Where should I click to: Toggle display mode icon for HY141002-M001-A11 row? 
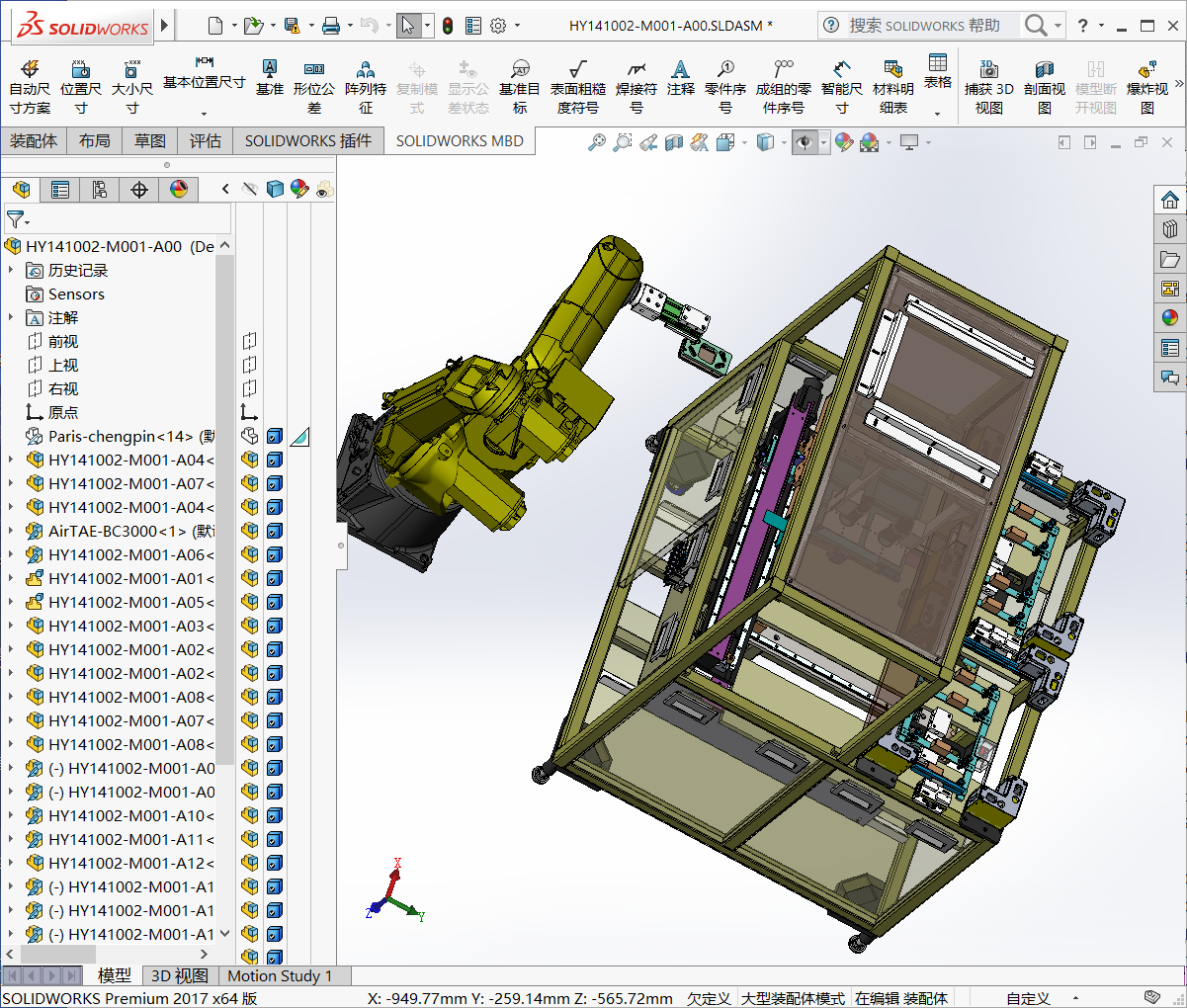coord(275,839)
